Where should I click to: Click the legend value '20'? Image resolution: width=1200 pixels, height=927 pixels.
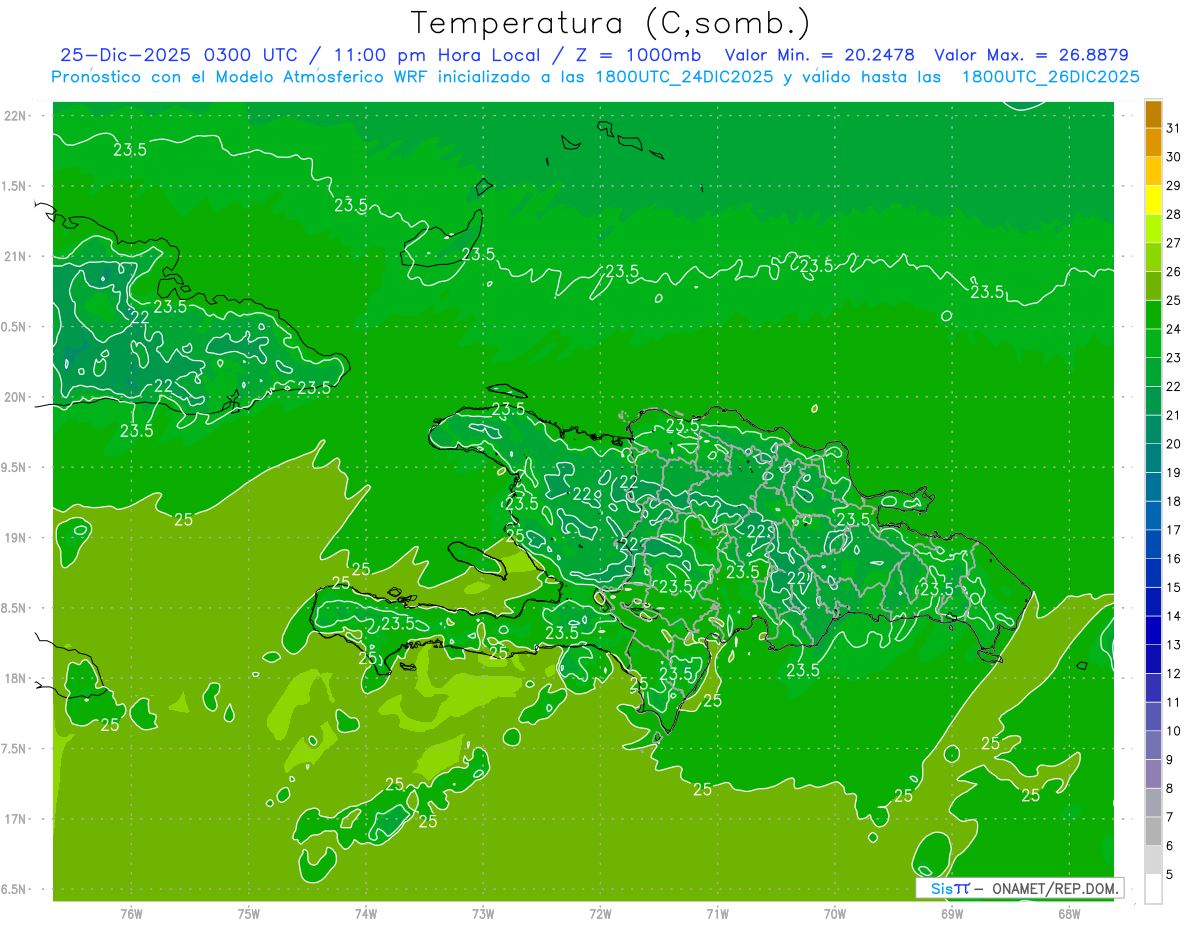coord(1174,444)
